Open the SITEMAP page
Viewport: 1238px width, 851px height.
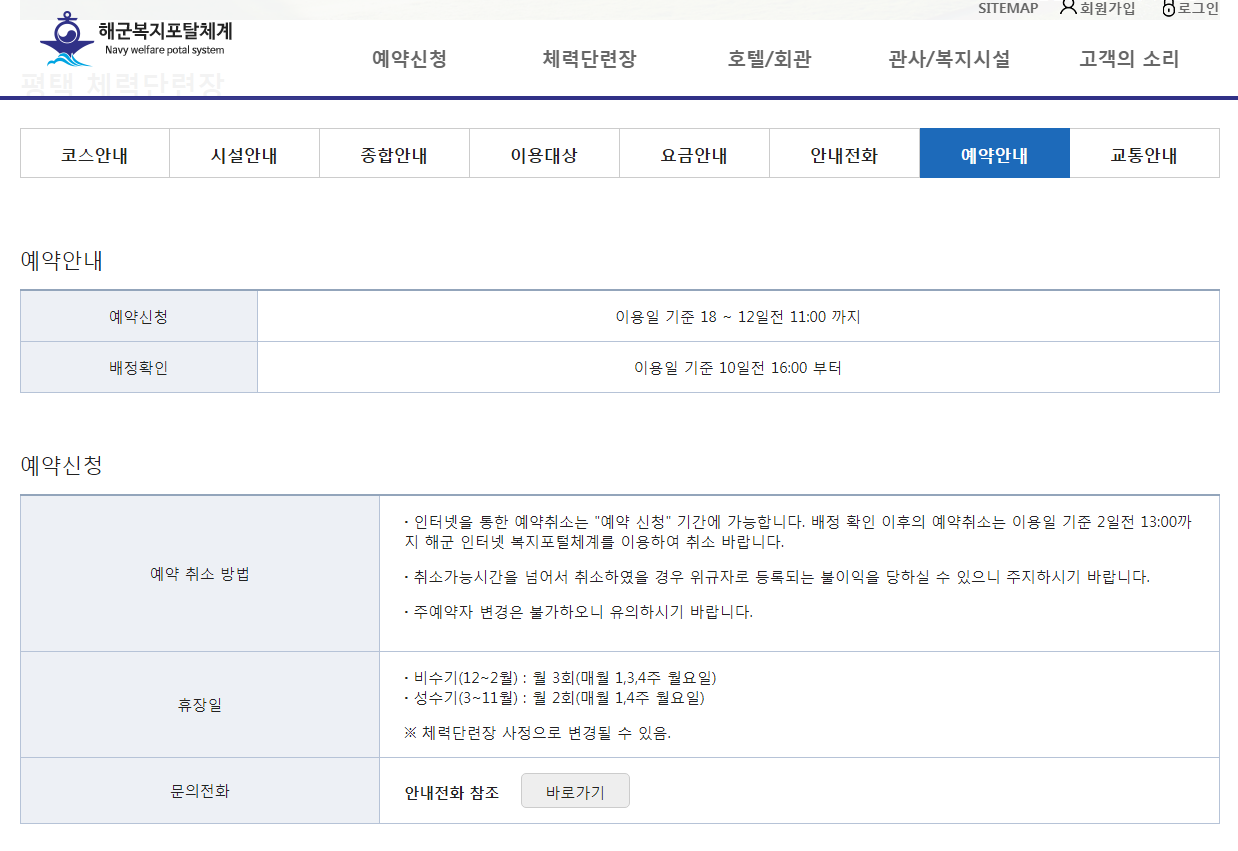coord(1007,8)
